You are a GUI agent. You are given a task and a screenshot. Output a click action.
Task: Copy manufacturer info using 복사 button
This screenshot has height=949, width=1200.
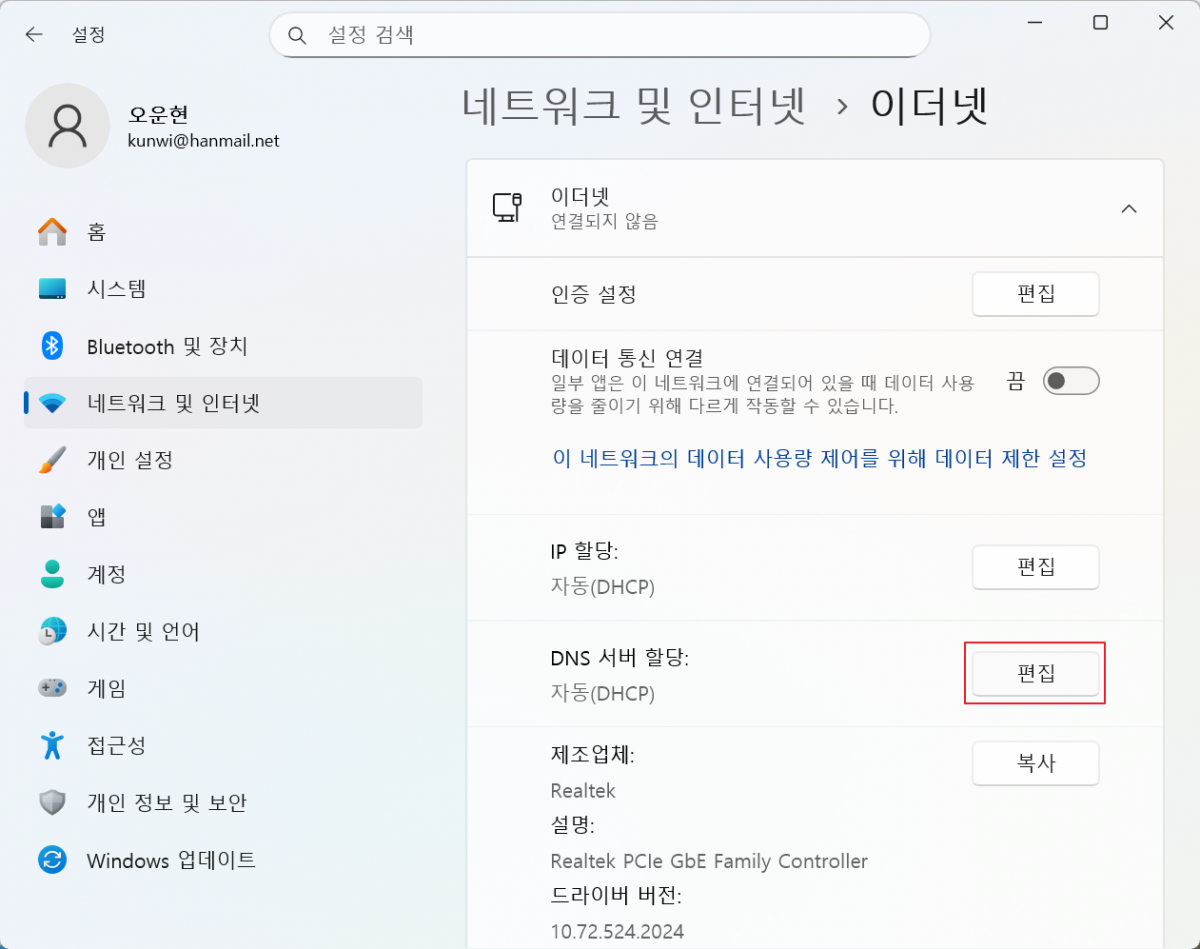[1035, 762]
